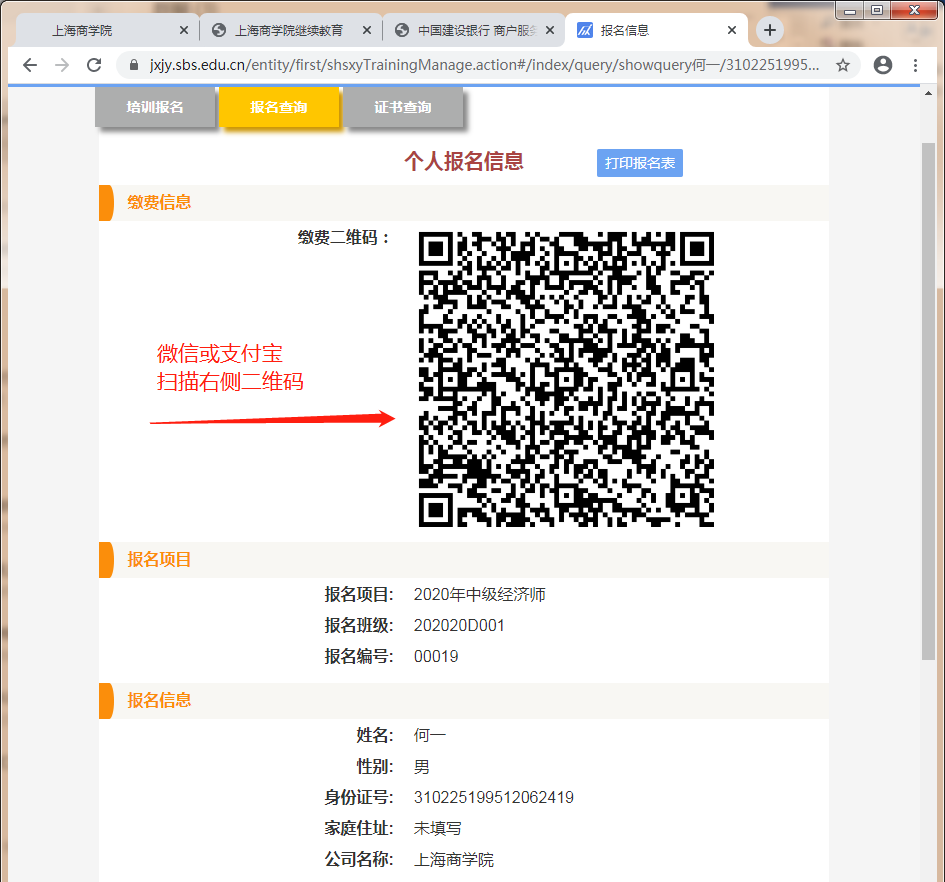Click the 个人报名信息 page heading
945x882 pixels.
(x=464, y=162)
